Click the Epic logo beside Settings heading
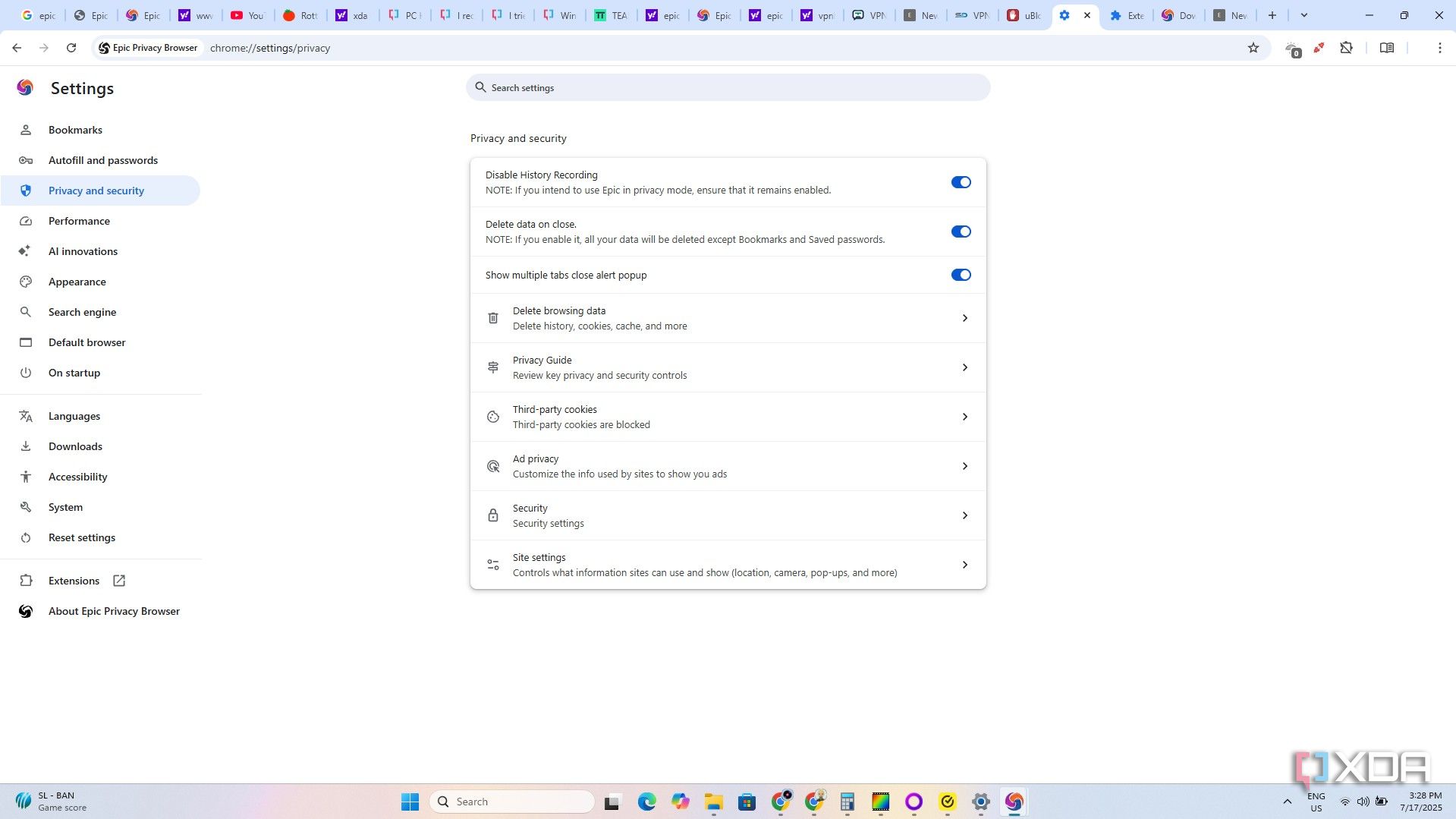 point(25,88)
